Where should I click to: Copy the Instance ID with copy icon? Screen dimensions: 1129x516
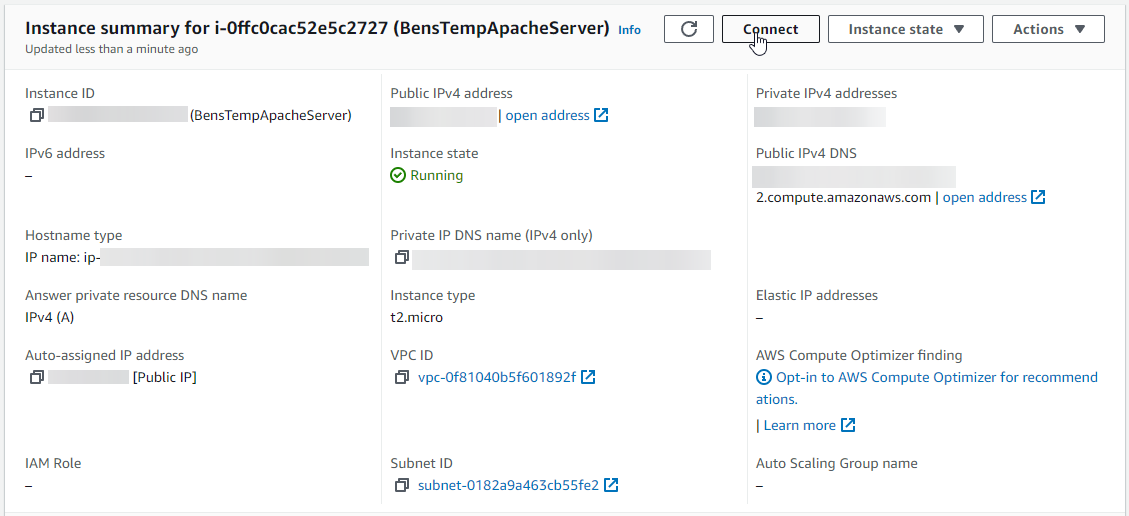[37, 115]
